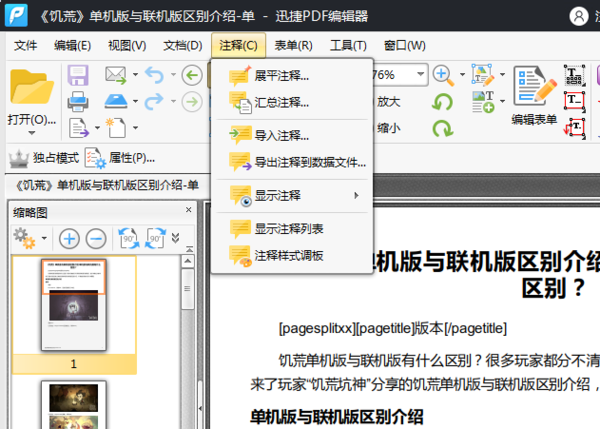600x429 pixels.
Task: Click the 放大 zoom in button
Action: coord(387,102)
